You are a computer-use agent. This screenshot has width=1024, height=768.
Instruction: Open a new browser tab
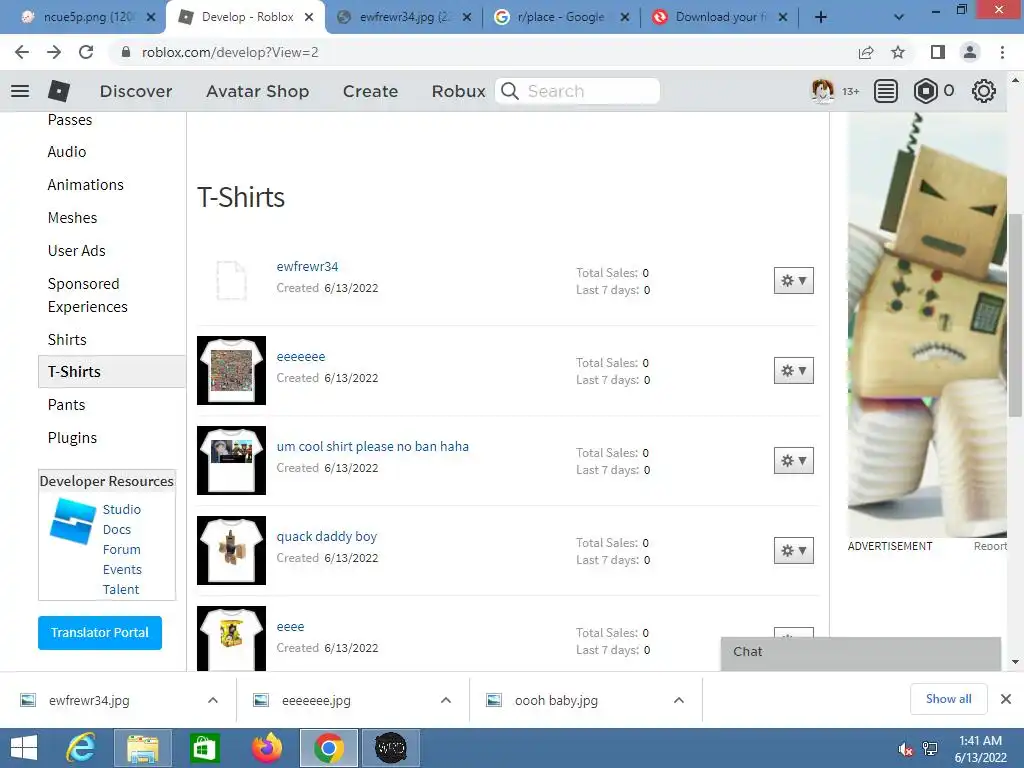tap(821, 17)
